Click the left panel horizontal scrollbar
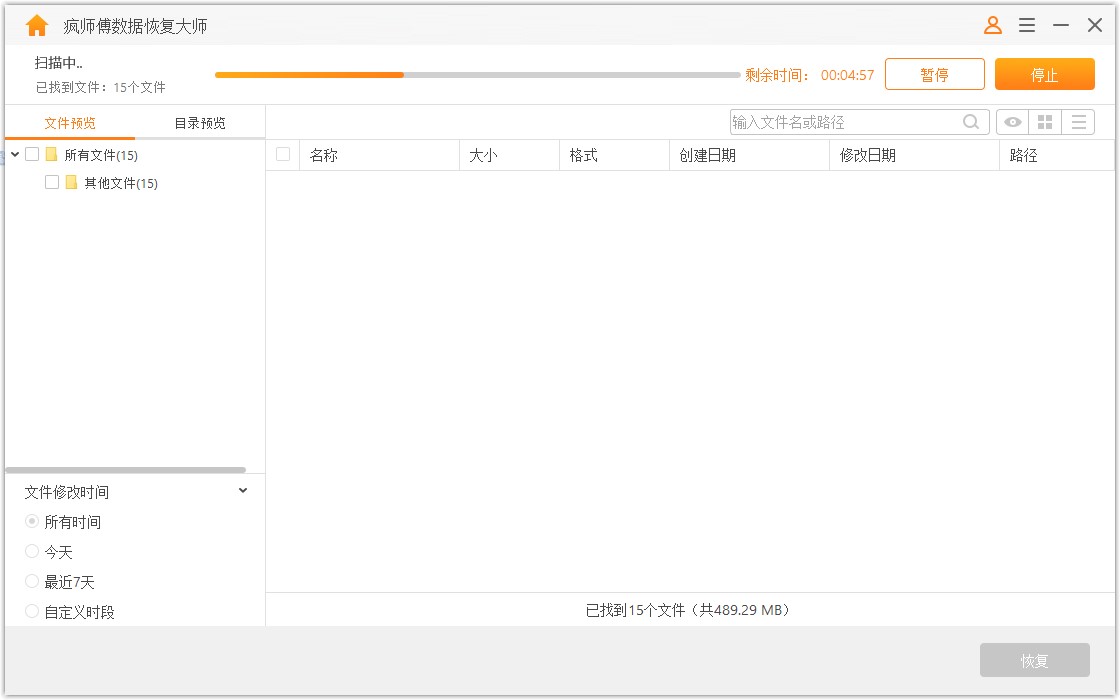The image size is (1120, 700). (126, 470)
